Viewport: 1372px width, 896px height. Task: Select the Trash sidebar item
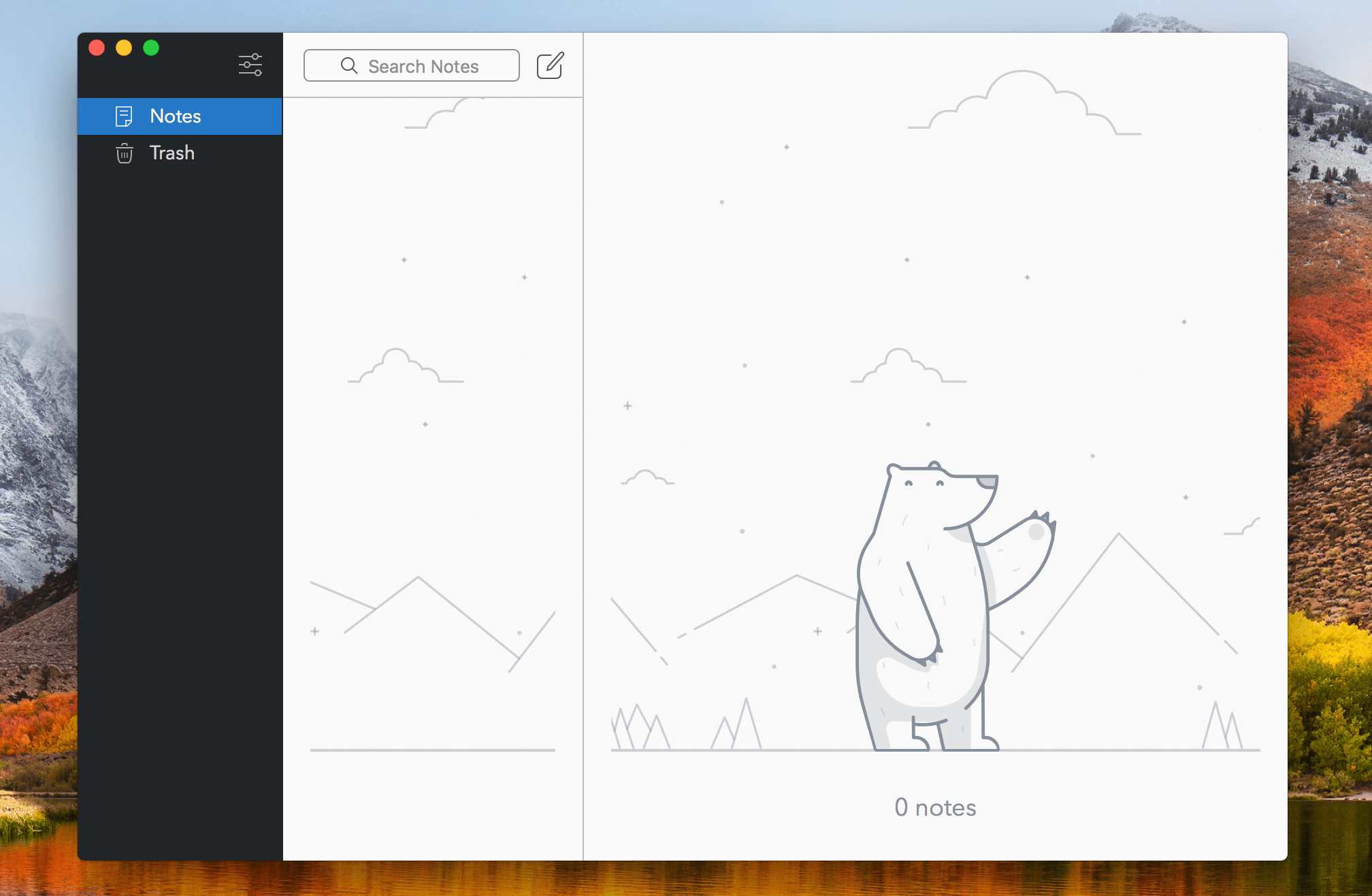172,153
